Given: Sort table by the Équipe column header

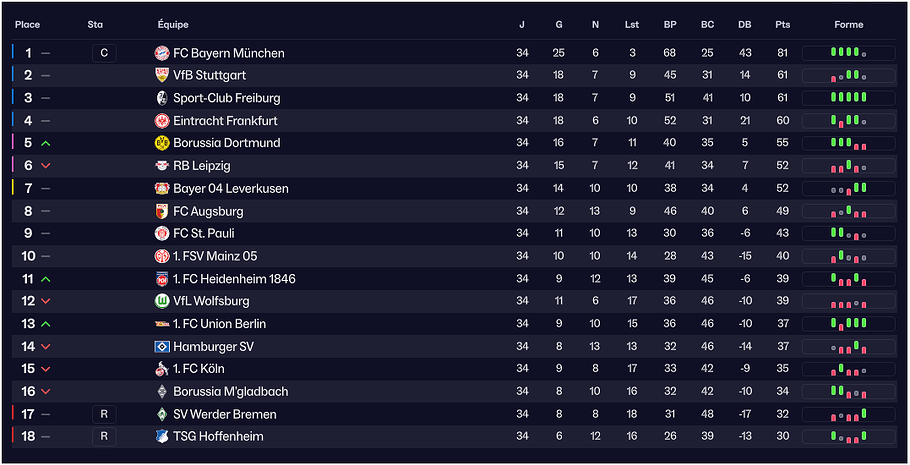Looking at the screenshot, I should [173, 24].
